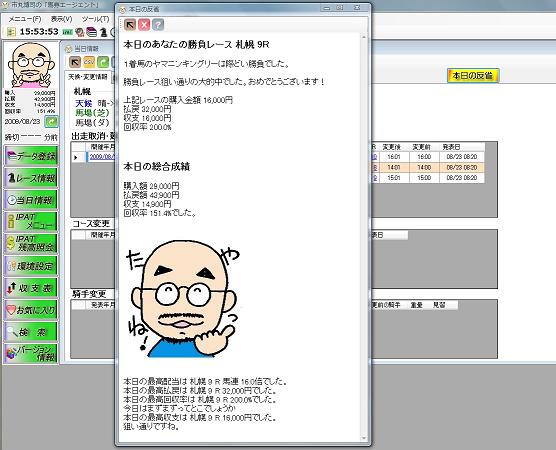Click the back arrow icon in 本日の反省 window
The height and width of the screenshot is (450, 556).
[130, 25]
